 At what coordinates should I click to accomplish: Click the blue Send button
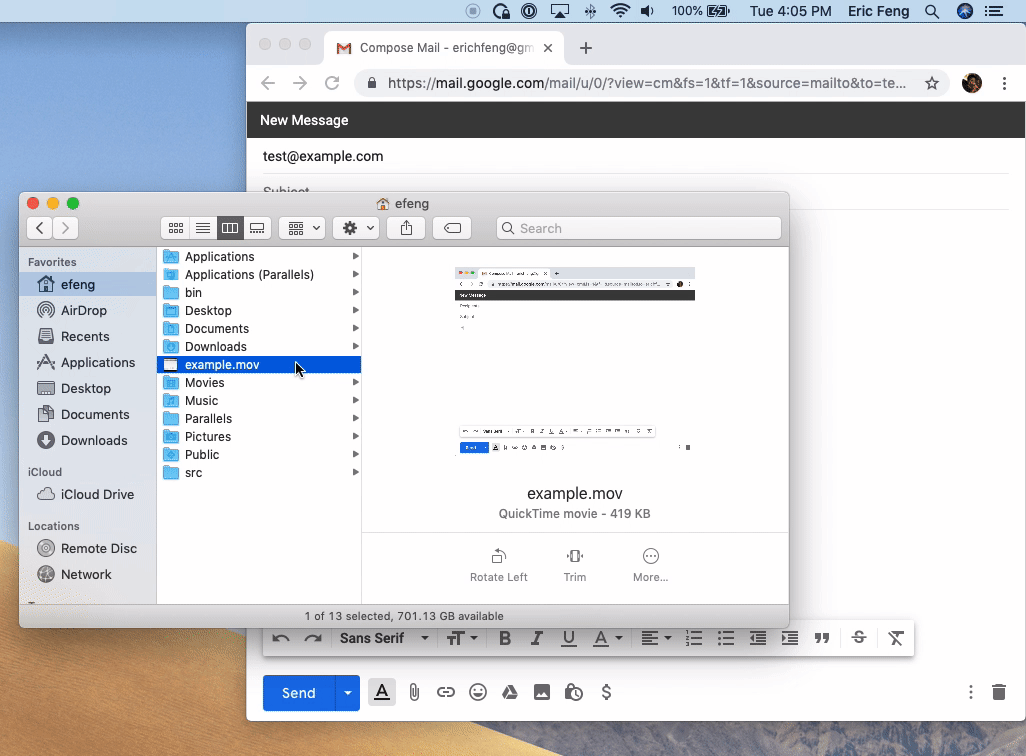(x=298, y=692)
